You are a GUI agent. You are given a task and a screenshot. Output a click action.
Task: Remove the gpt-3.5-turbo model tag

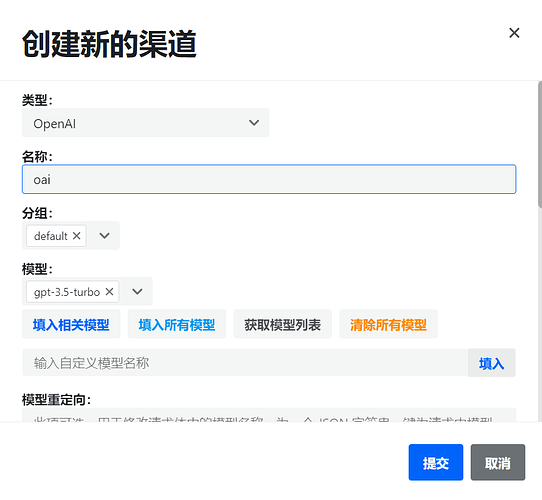point(109,292)
